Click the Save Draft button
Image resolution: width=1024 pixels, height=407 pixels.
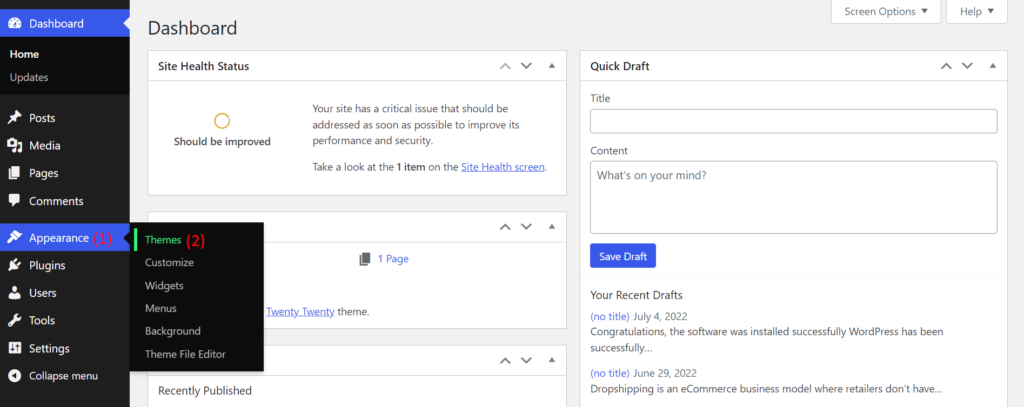tap(623, 256)
